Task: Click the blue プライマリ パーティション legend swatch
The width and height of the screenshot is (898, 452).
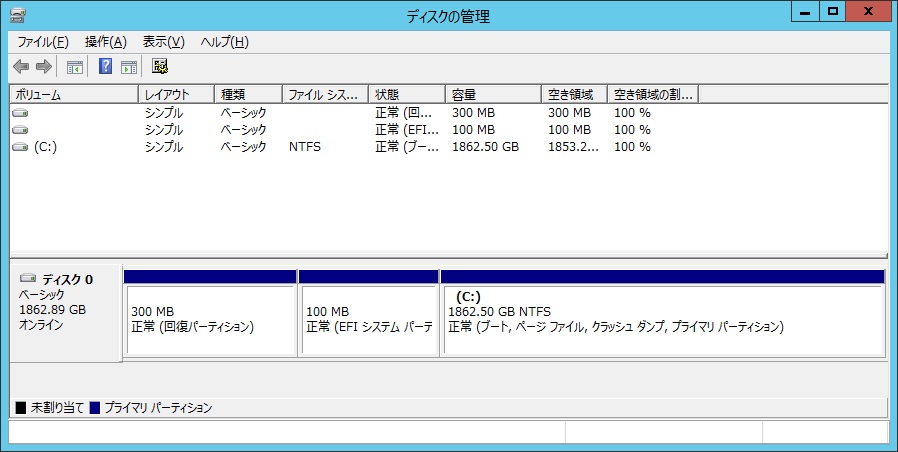Action: (95, 408)
